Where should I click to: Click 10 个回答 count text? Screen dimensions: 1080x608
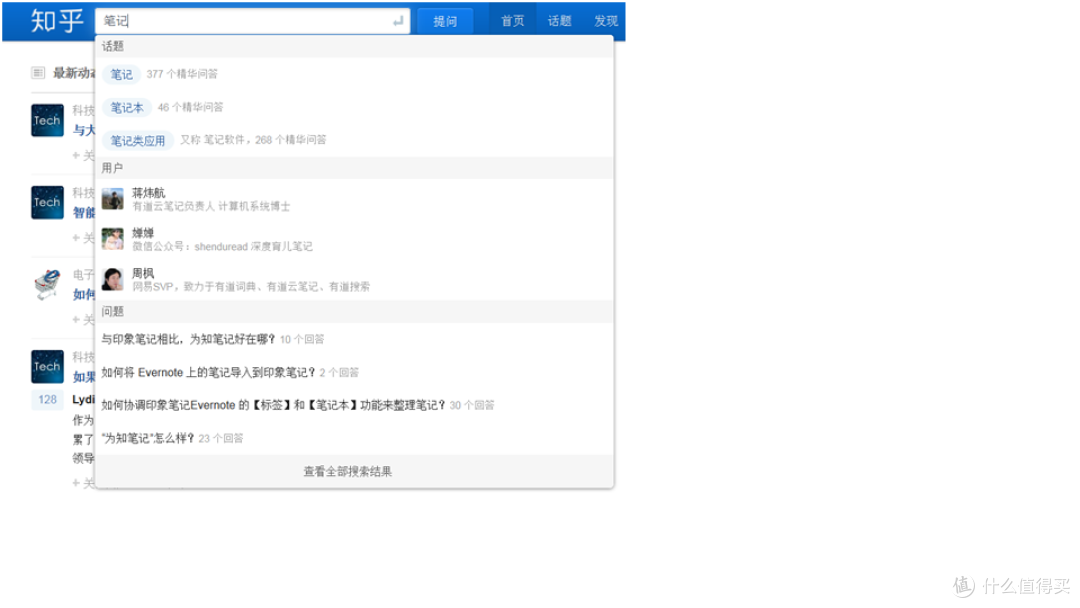[x=302, y=339]
